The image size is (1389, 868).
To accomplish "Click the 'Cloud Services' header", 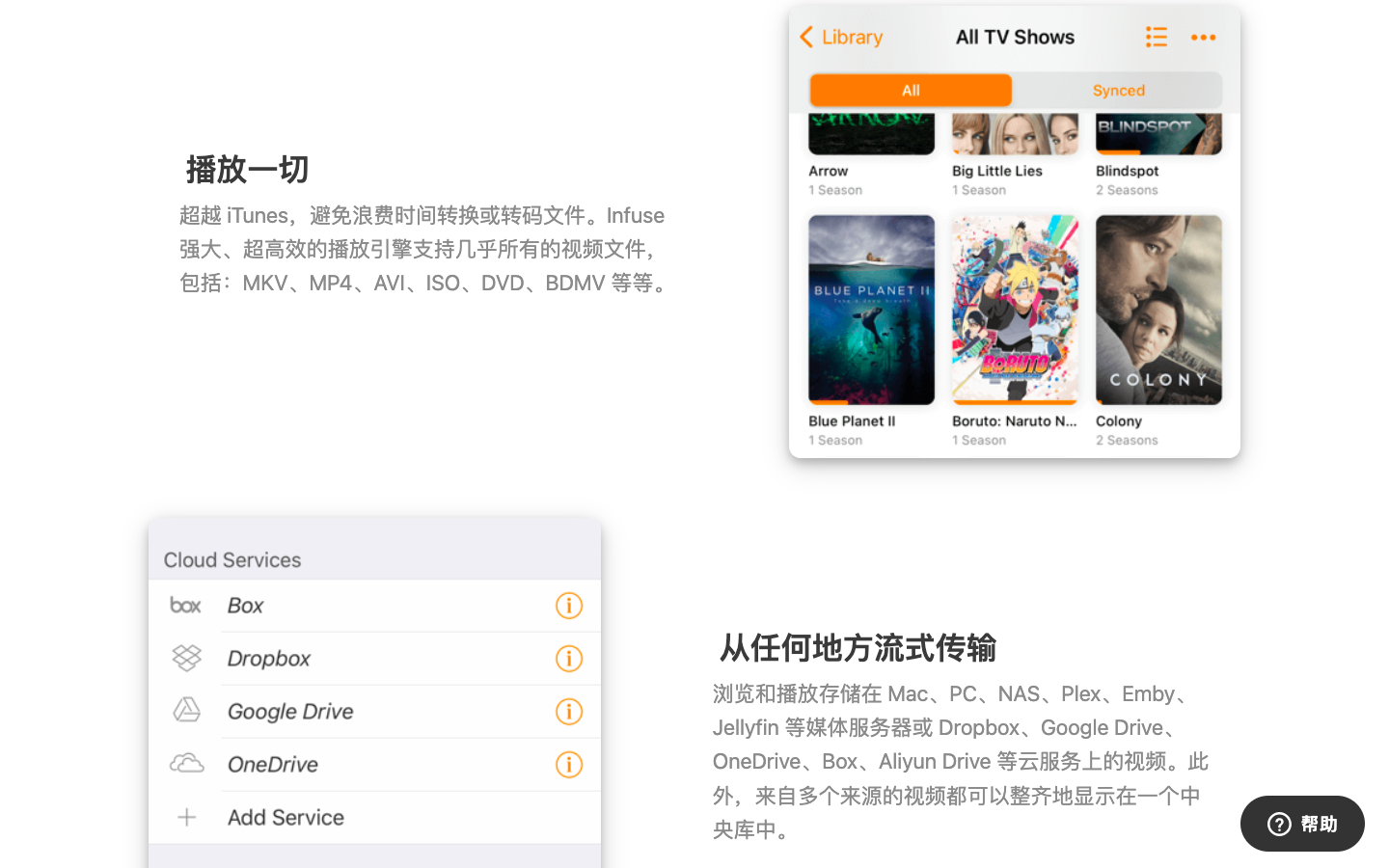I will pos(232,559).
